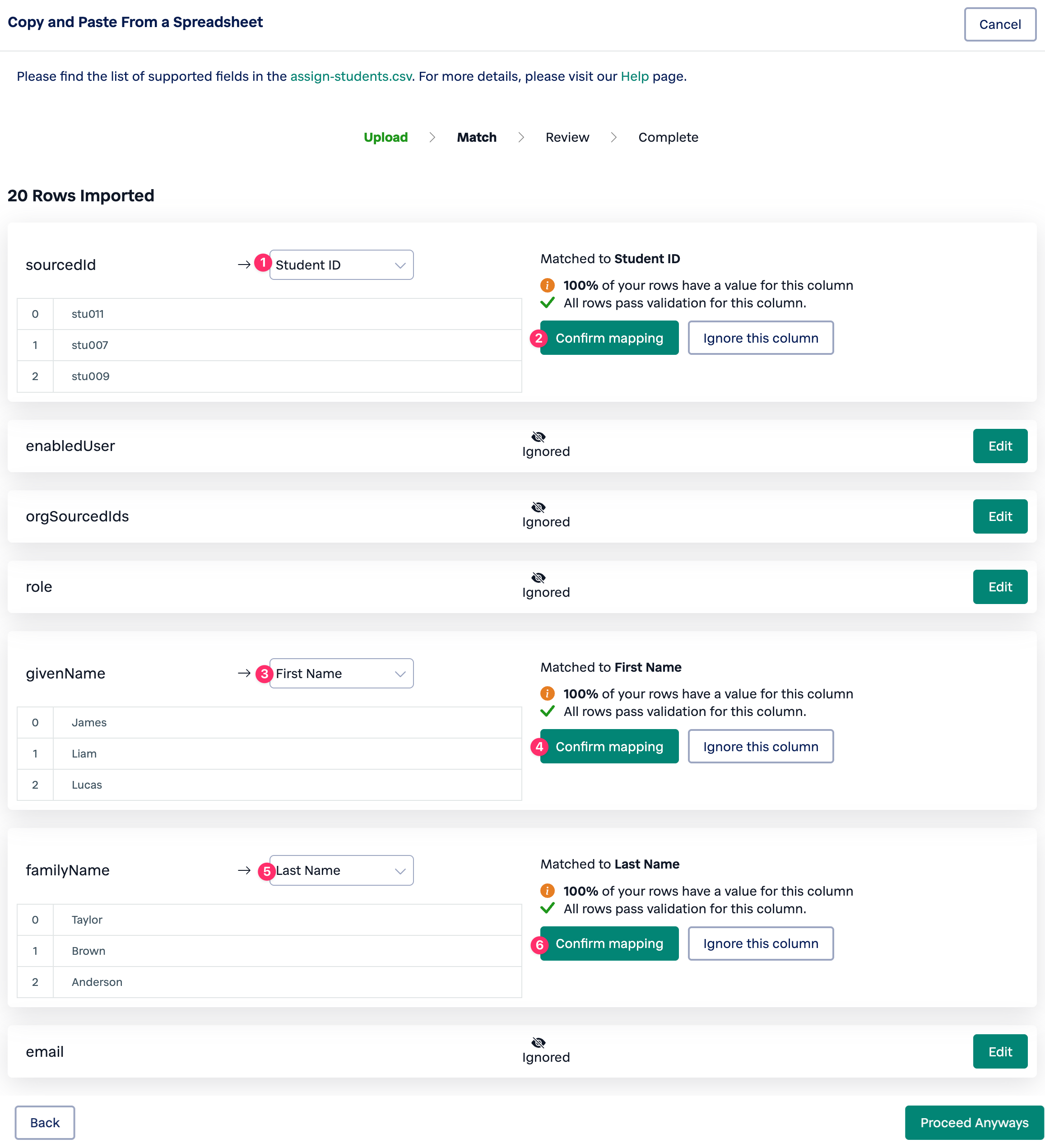Screen dimensions: 1045x1148
Task: Open the assign-students.csv link
Action: pos(351,76)
